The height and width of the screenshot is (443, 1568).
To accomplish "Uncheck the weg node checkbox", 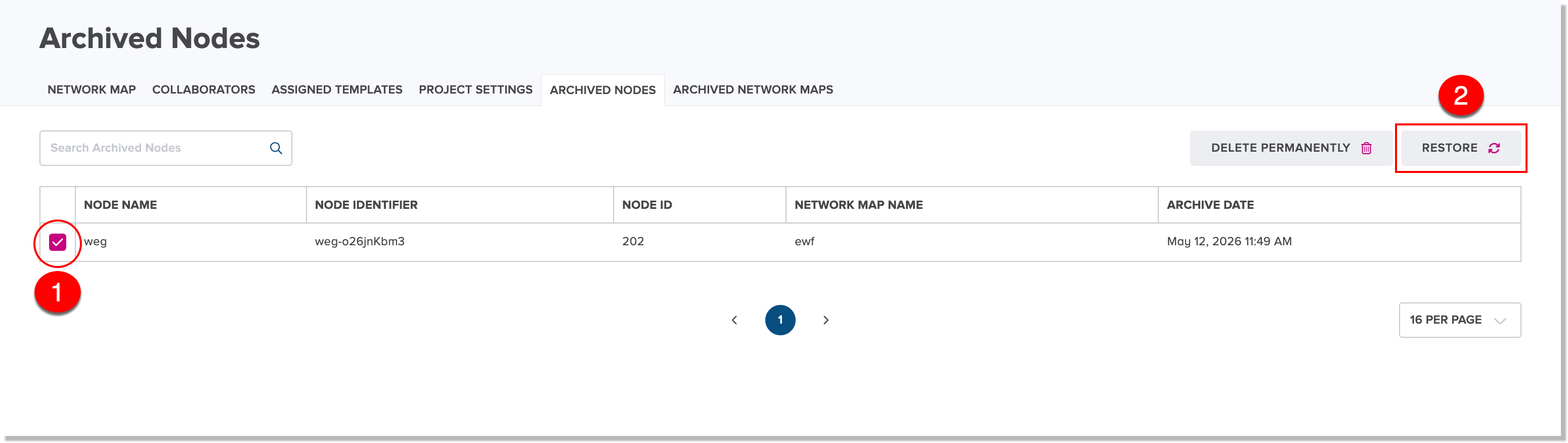I will (x=57, y=242).
